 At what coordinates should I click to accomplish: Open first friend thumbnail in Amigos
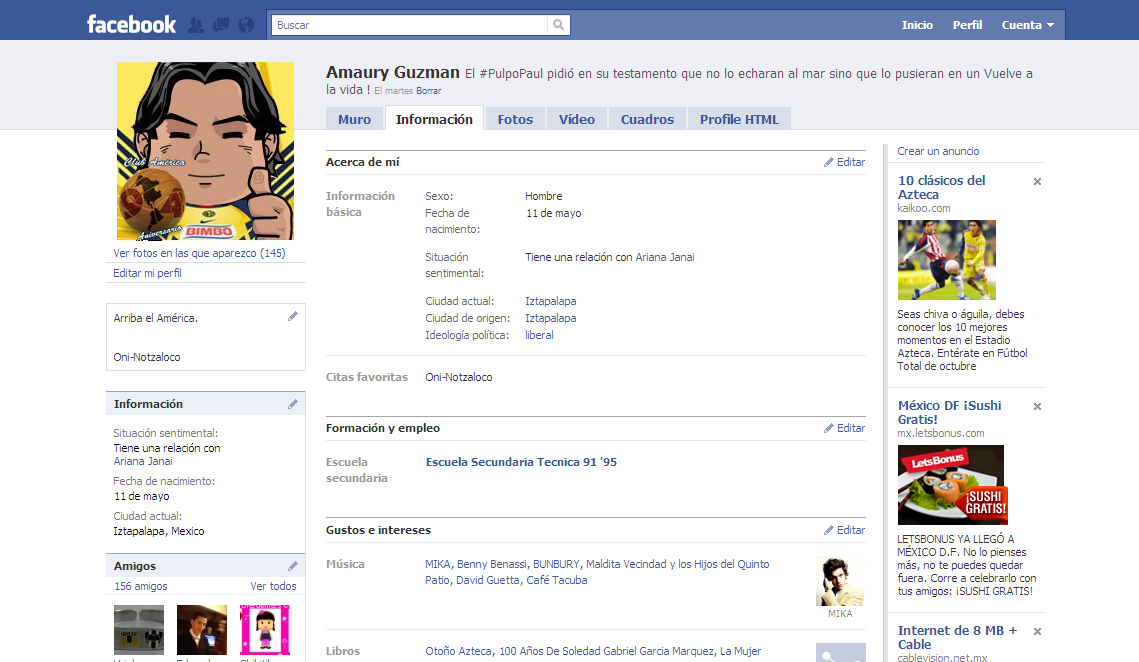point(139,630)
